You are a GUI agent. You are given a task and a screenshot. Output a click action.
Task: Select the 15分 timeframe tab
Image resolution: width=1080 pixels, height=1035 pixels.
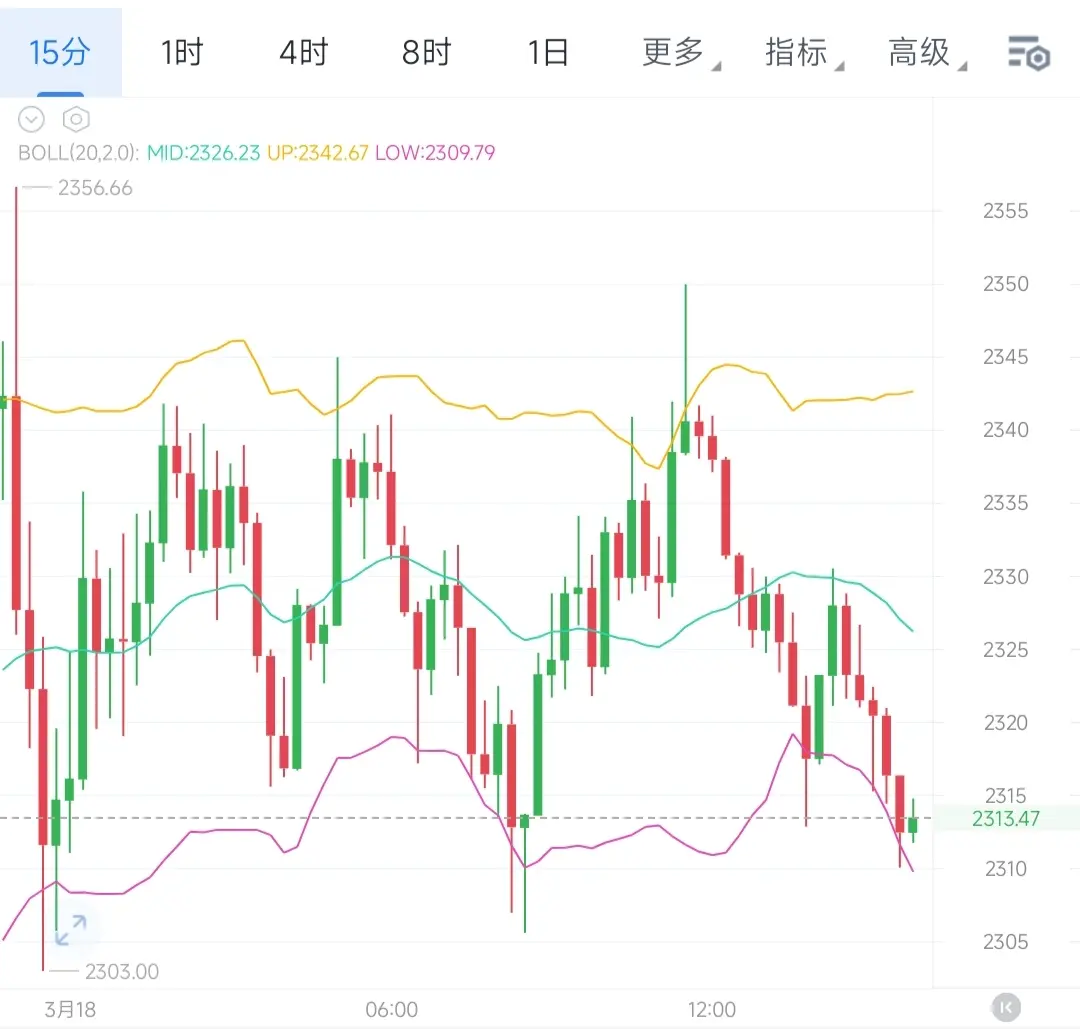click(60, 53)
